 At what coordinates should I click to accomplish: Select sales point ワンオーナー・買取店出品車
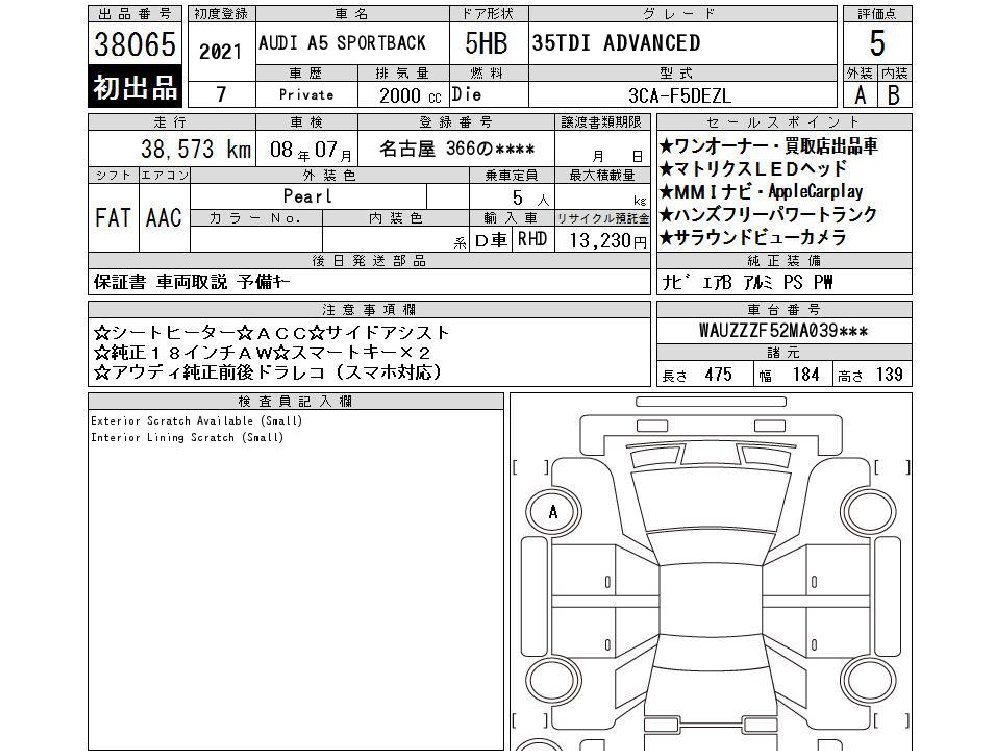click(x=769, y=146)
